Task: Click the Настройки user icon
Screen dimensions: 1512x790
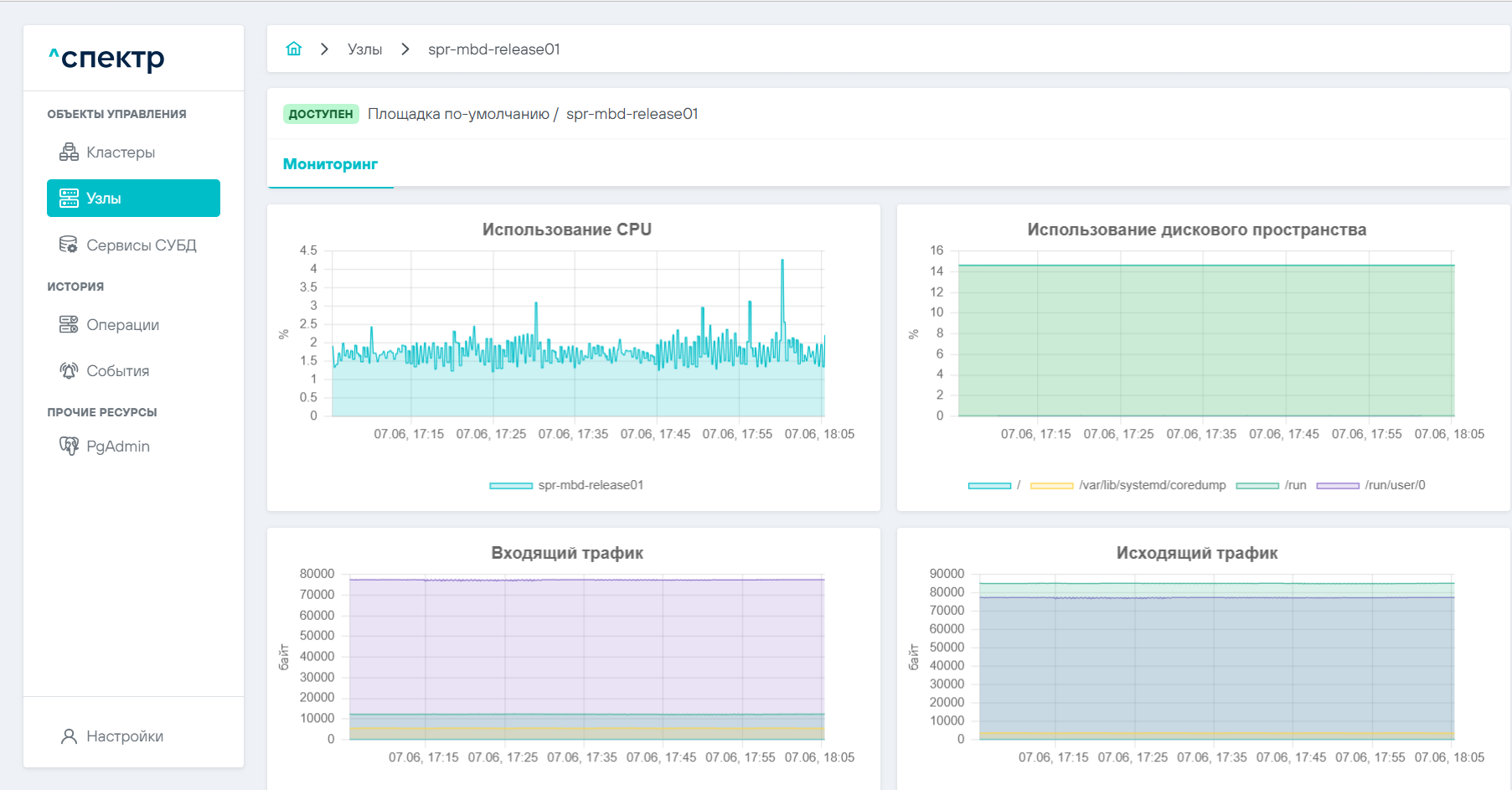Action: (69, 736)
